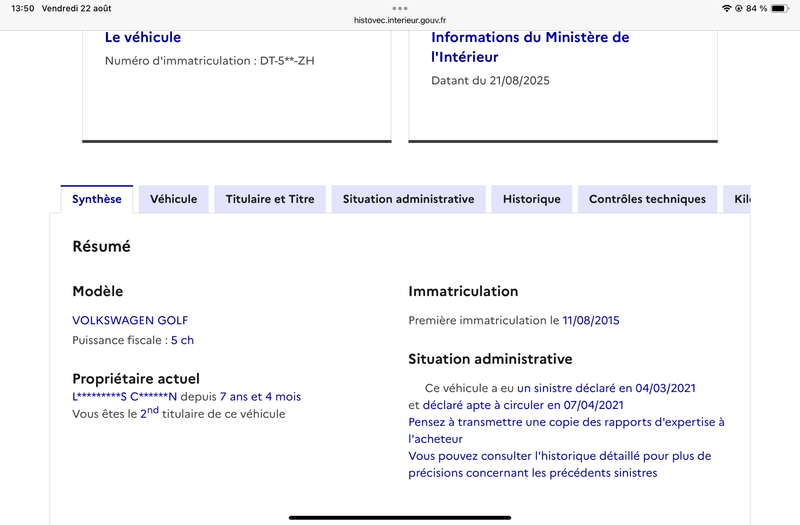Tap the clock time in status bar

click(22, 8)
